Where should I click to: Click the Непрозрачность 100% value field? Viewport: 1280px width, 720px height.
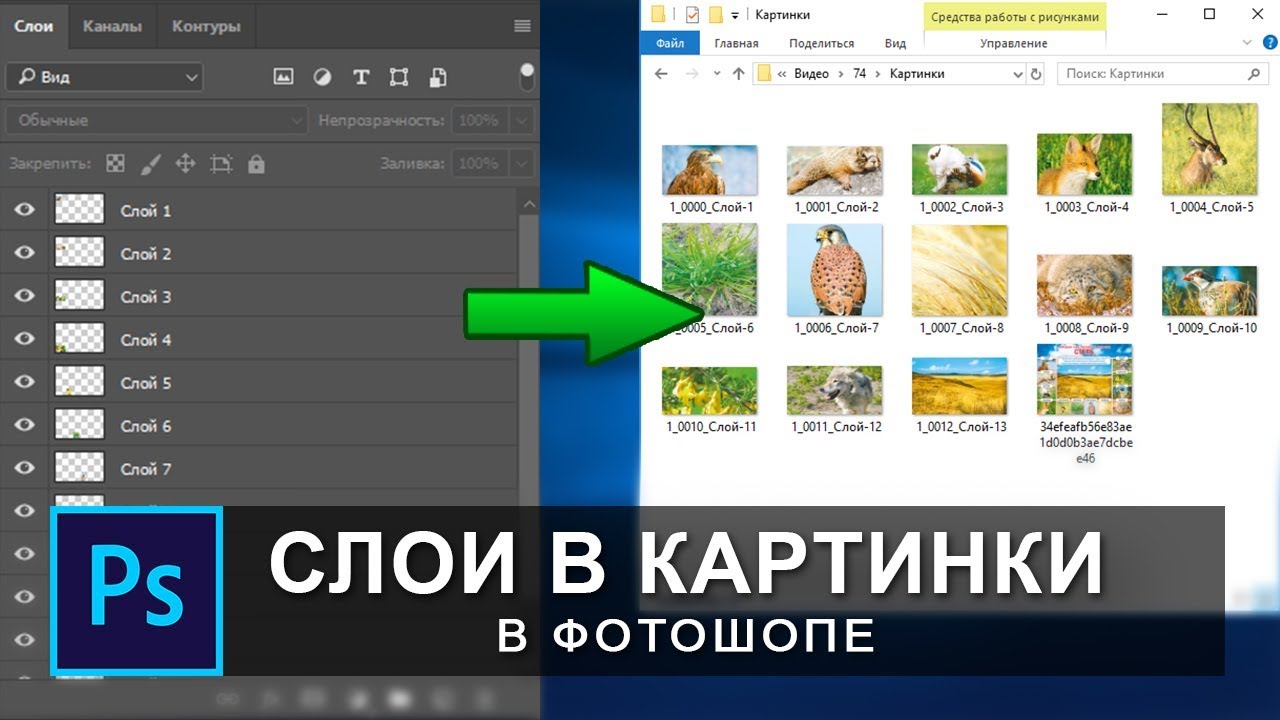tap(479, 120)
